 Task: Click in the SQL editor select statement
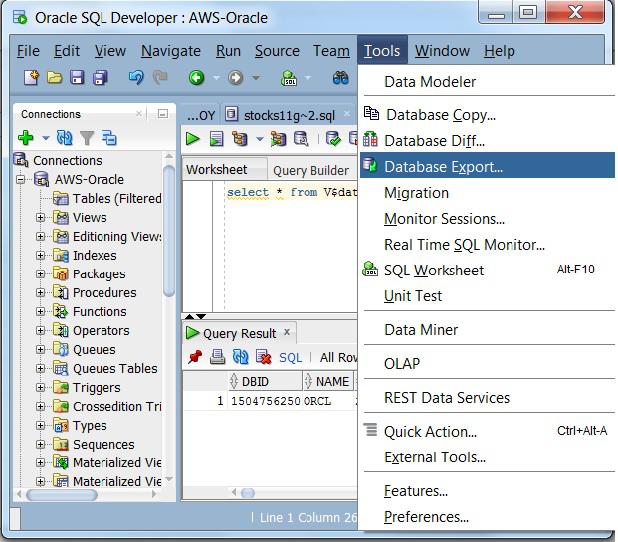click(x=292, y=192)
